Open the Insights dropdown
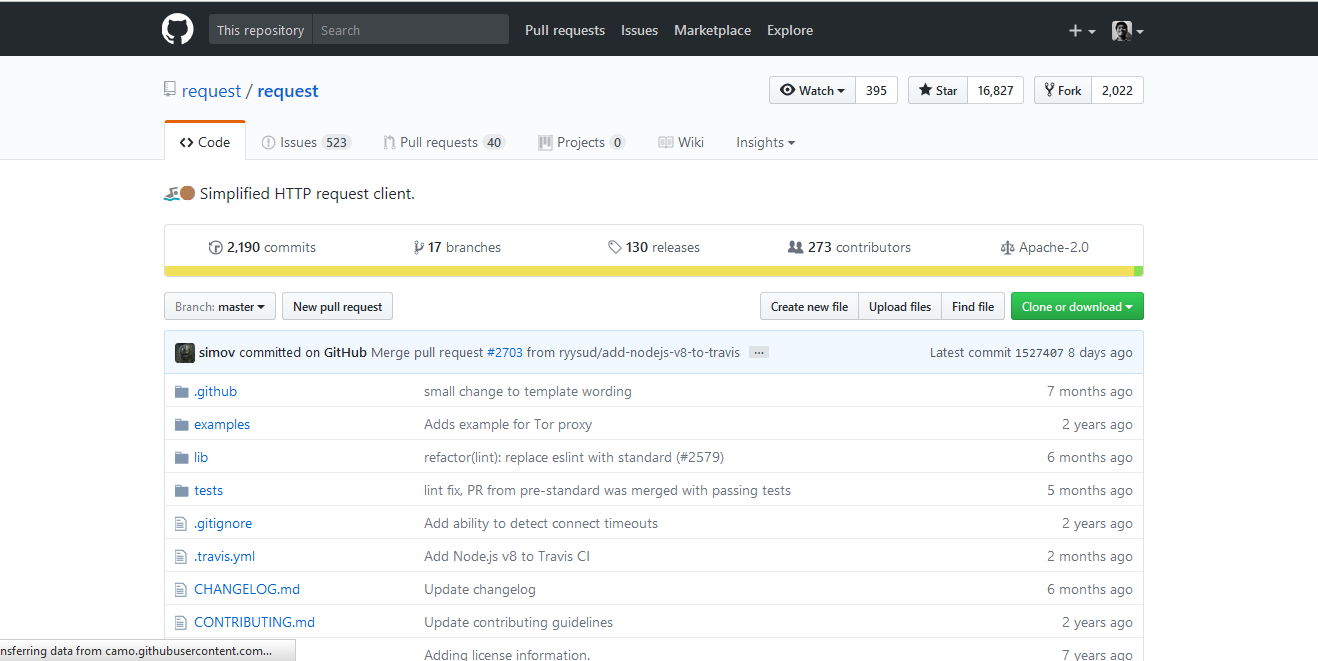This screenshot has width=1318, height=661. coord(765,142)
